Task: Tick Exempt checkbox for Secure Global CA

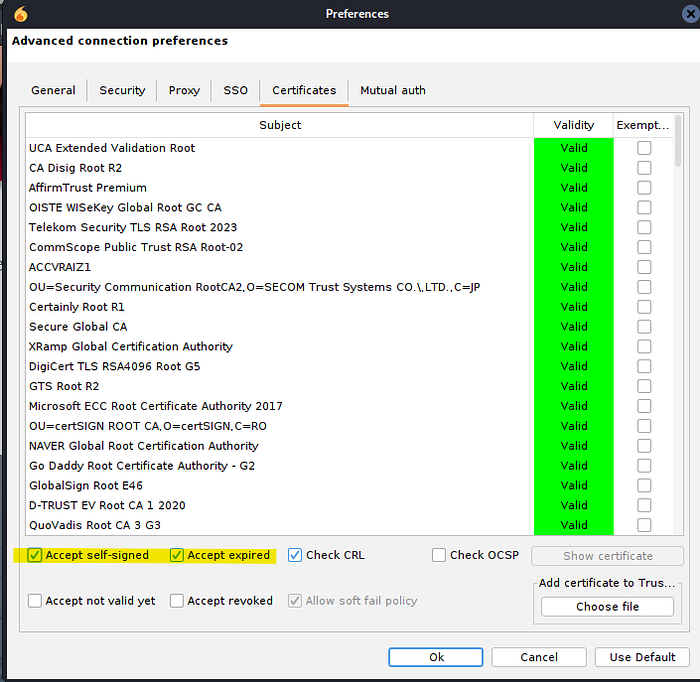Action: coord(644,327)
